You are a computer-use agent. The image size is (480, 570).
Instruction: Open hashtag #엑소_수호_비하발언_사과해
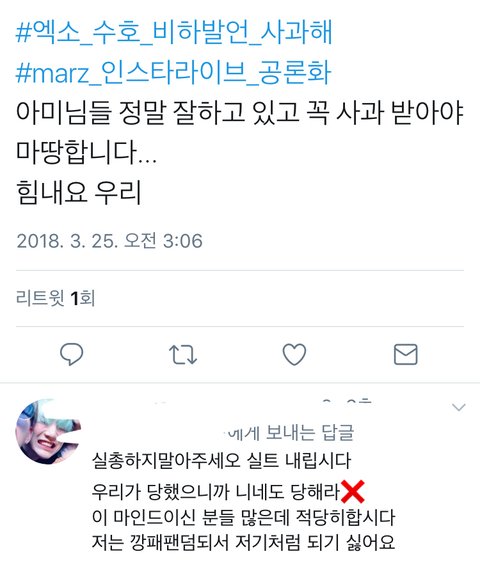click(174, 32)
